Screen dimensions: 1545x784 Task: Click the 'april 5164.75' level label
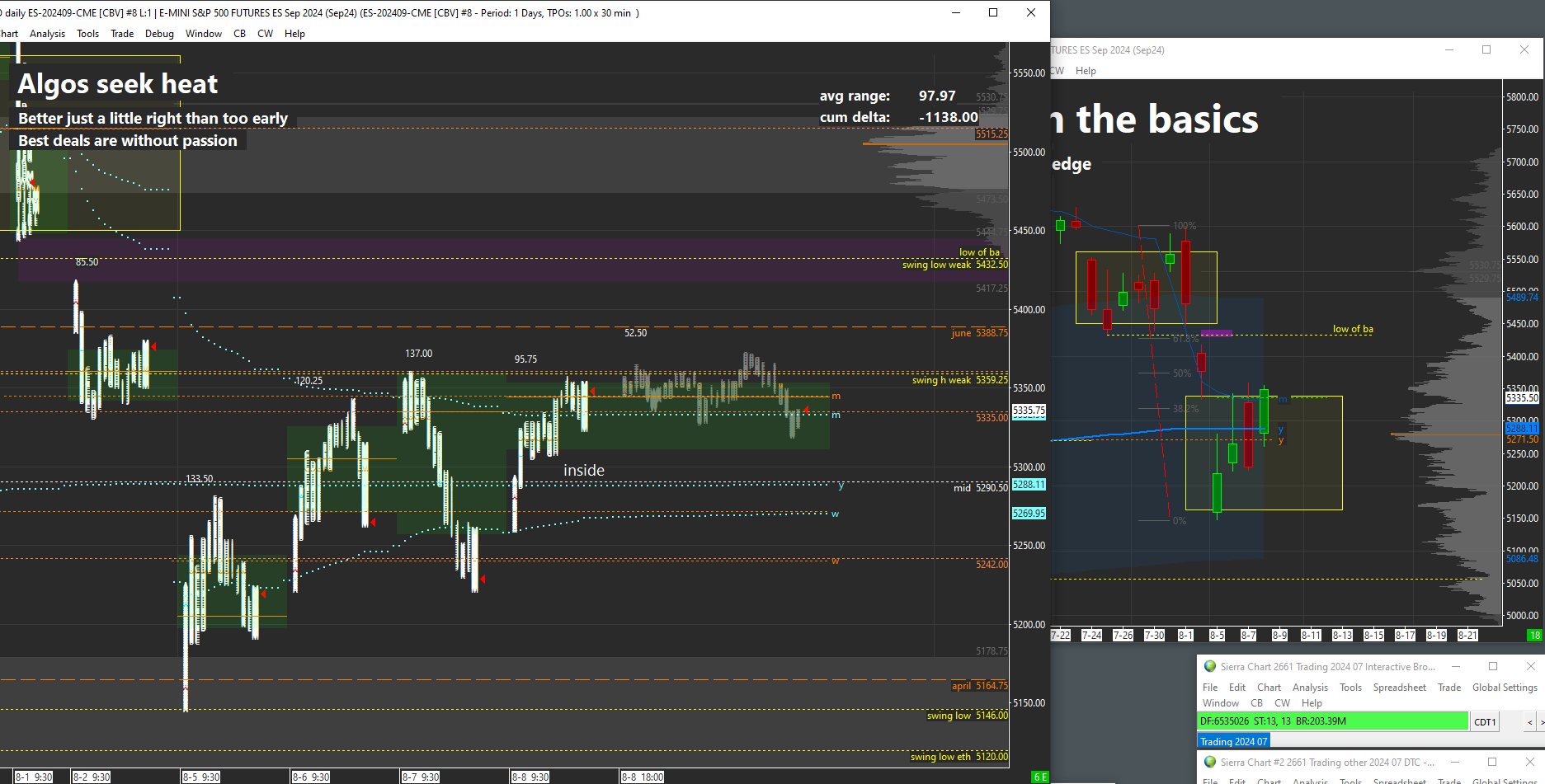point(980,686)
